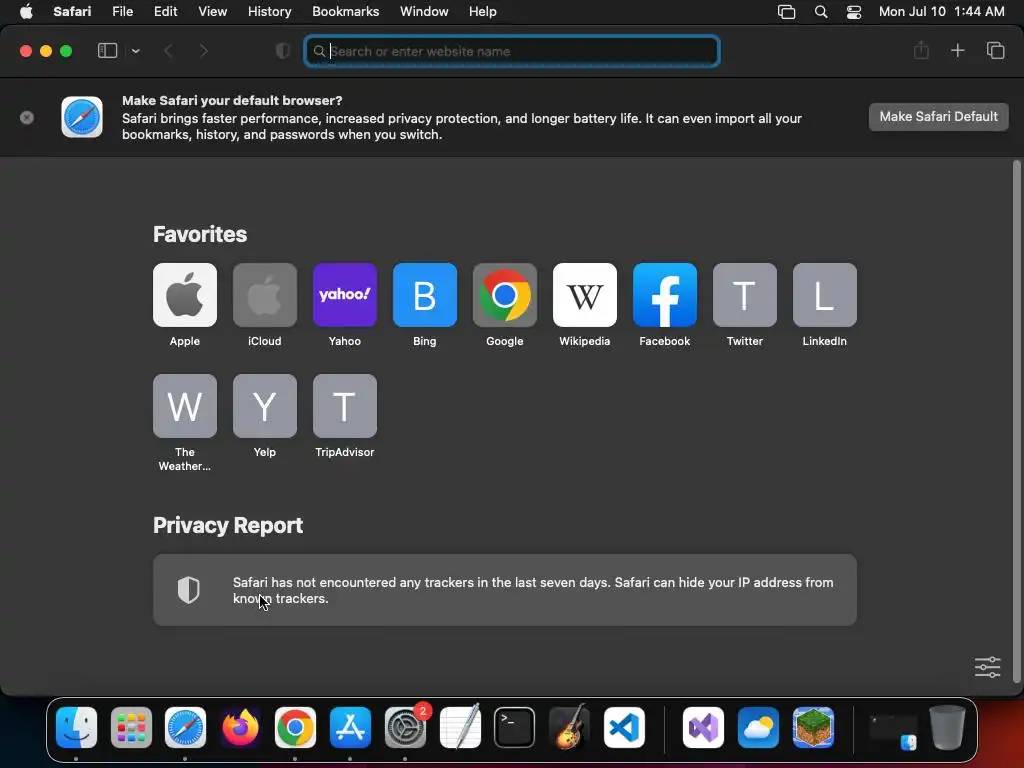Open the Google favorite

point(505,295)
